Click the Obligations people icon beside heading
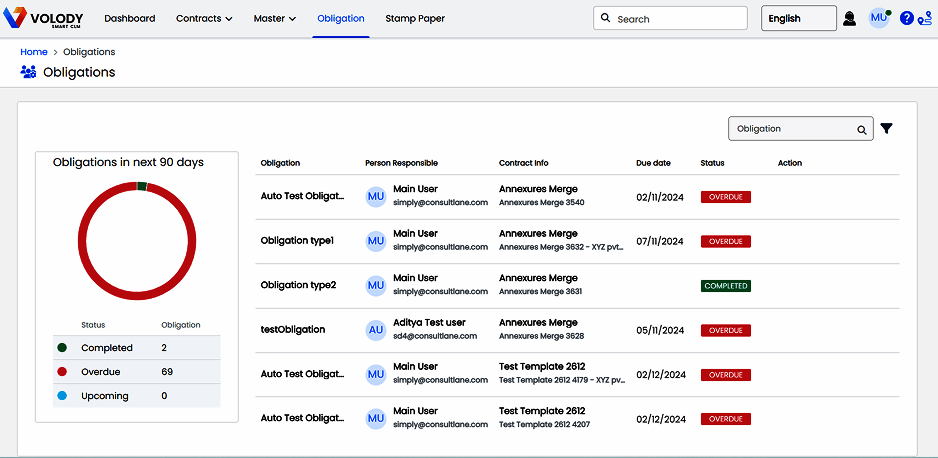Screen dimensions: 938x458 [28, 72]
